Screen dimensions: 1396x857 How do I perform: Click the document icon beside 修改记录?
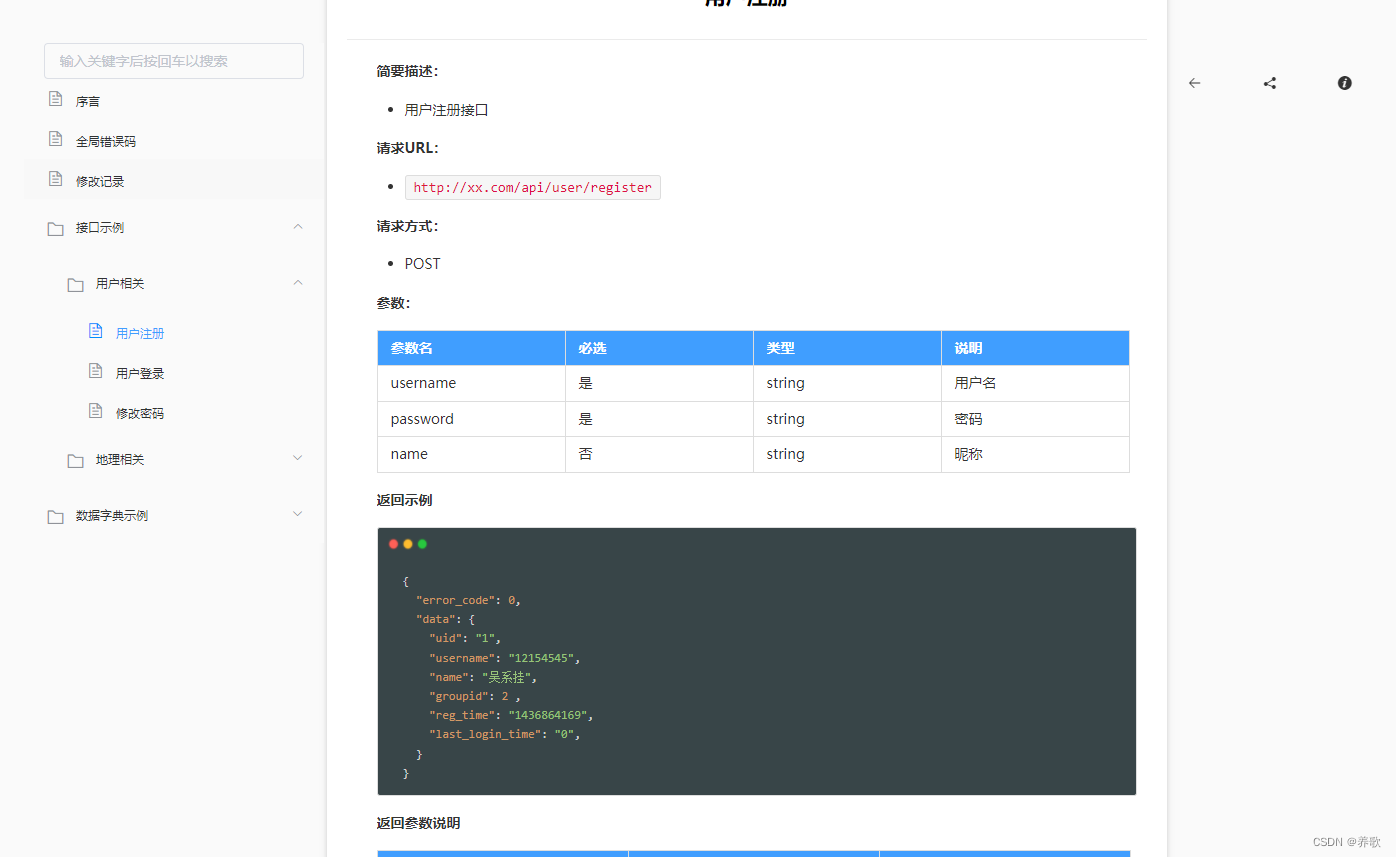click(x=56, y=179)
